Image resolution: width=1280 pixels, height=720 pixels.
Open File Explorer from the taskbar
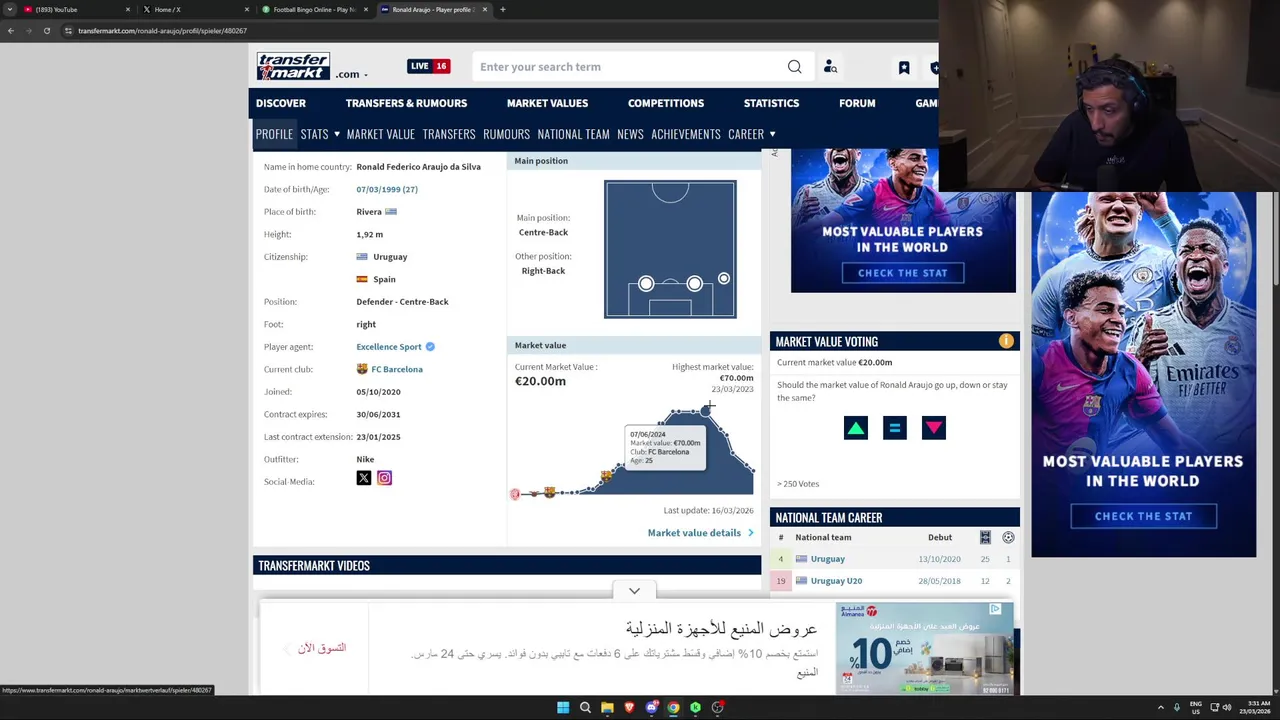pyautogui.click(x=607, y=708)
